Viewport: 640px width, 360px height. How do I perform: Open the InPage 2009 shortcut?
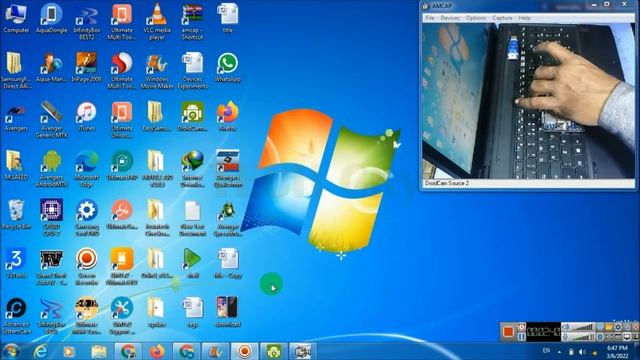click(x=87, y=67)
